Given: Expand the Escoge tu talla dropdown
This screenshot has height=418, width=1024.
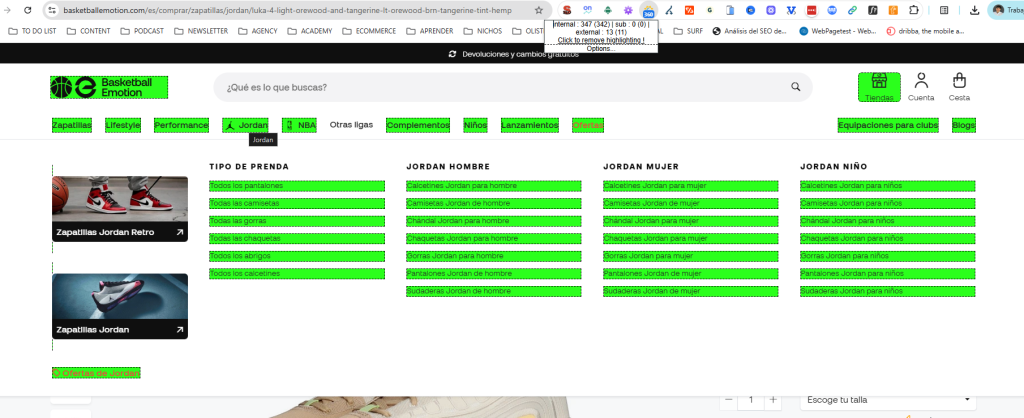Looking at the screenshot, I should pyautogui.click(x=886, y=400).
